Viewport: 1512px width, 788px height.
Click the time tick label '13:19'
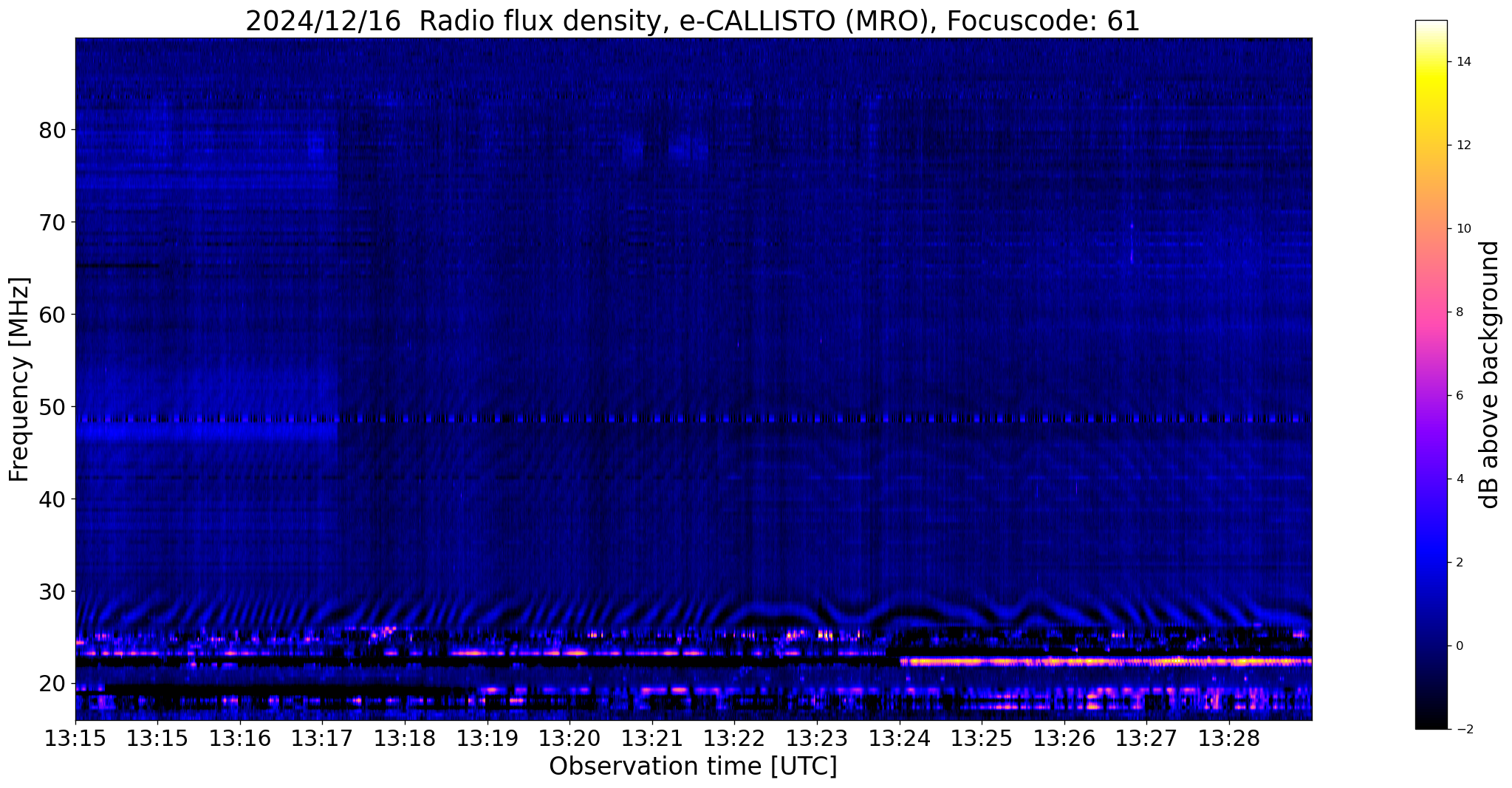click(487, 738)
